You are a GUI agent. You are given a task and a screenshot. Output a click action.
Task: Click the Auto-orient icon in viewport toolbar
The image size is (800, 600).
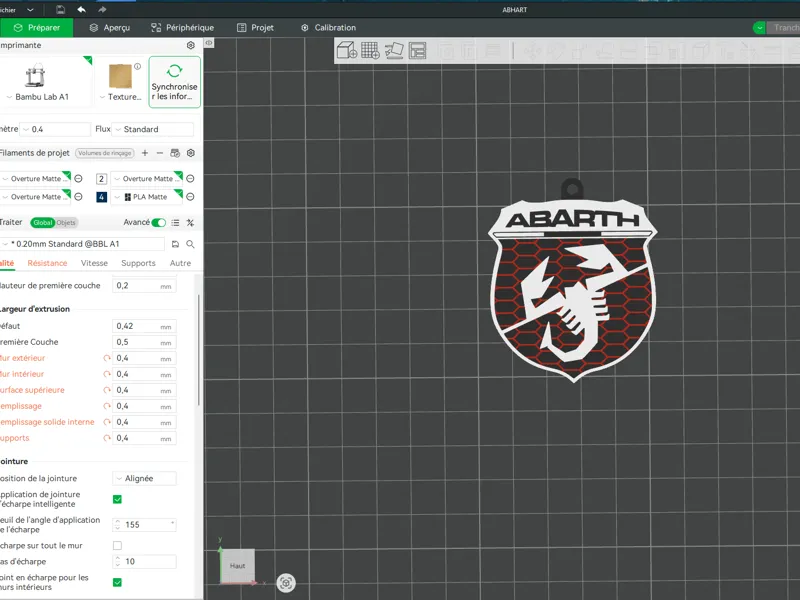point(394,50)
